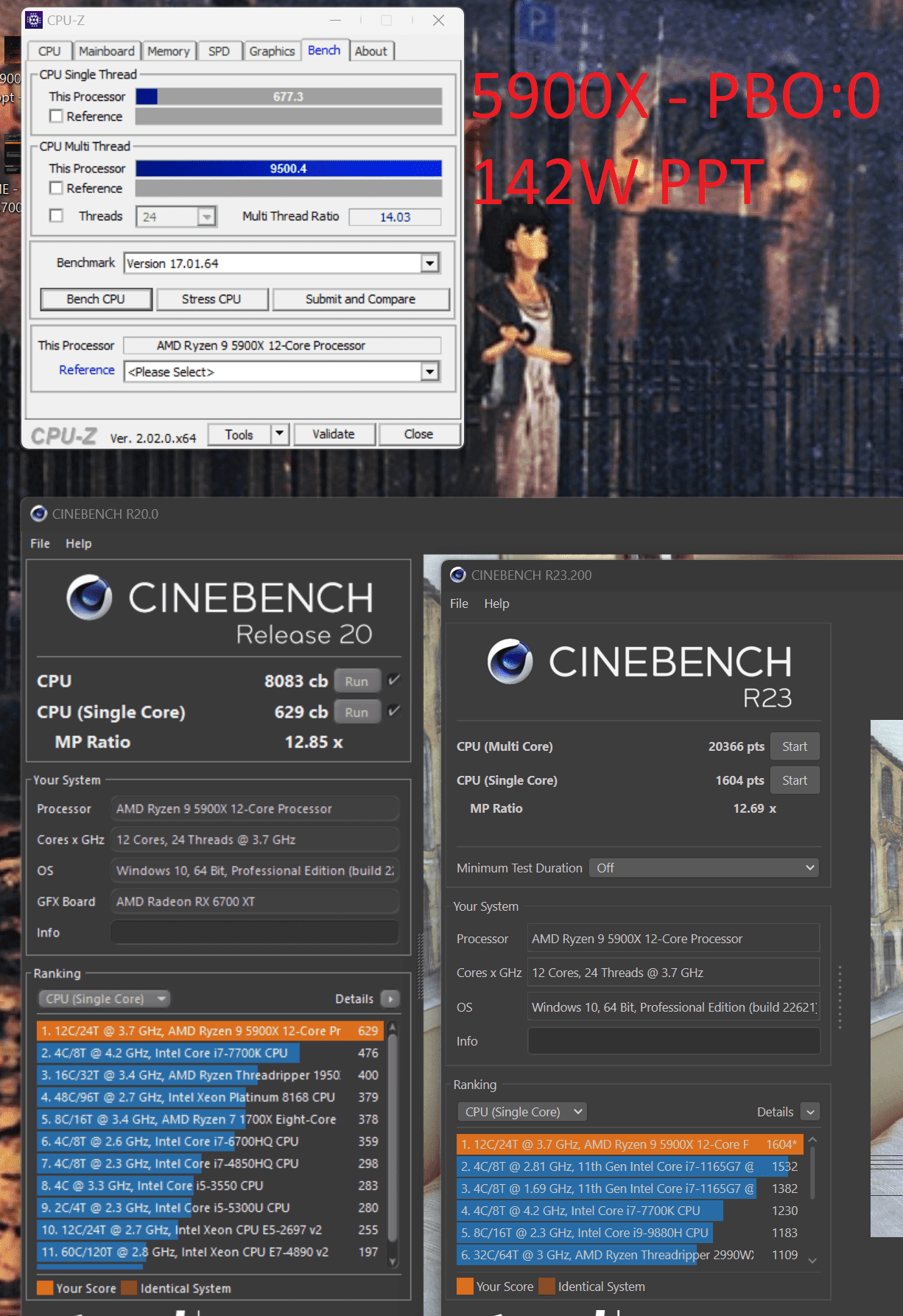Image resolution: width=903 pixels, height=1316 pixels.
Task: Switch to the Mainboard tab
Action: point(107,51)
